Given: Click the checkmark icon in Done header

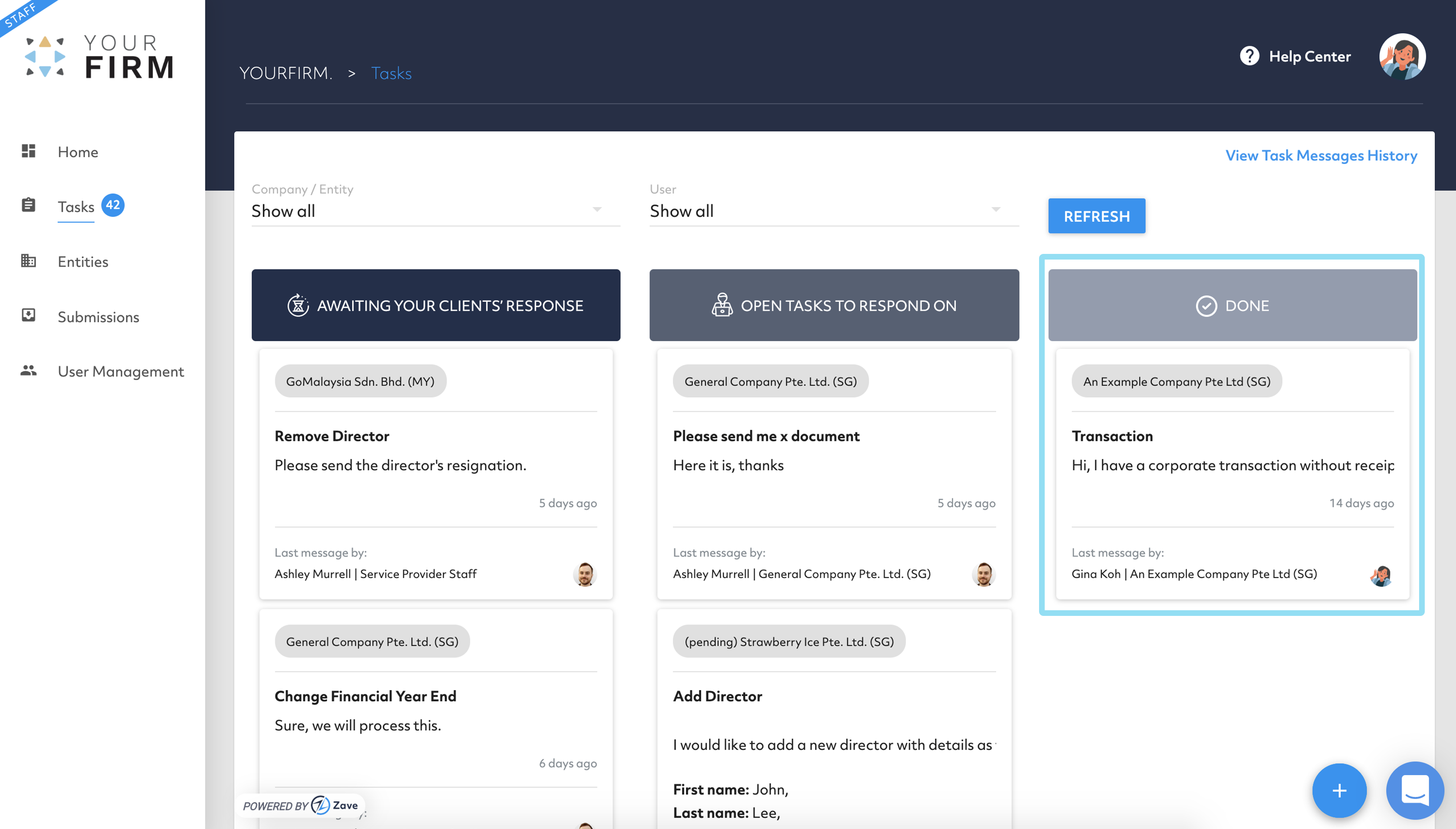Looking at the screenshot, I should click(x=1206, y=306).
